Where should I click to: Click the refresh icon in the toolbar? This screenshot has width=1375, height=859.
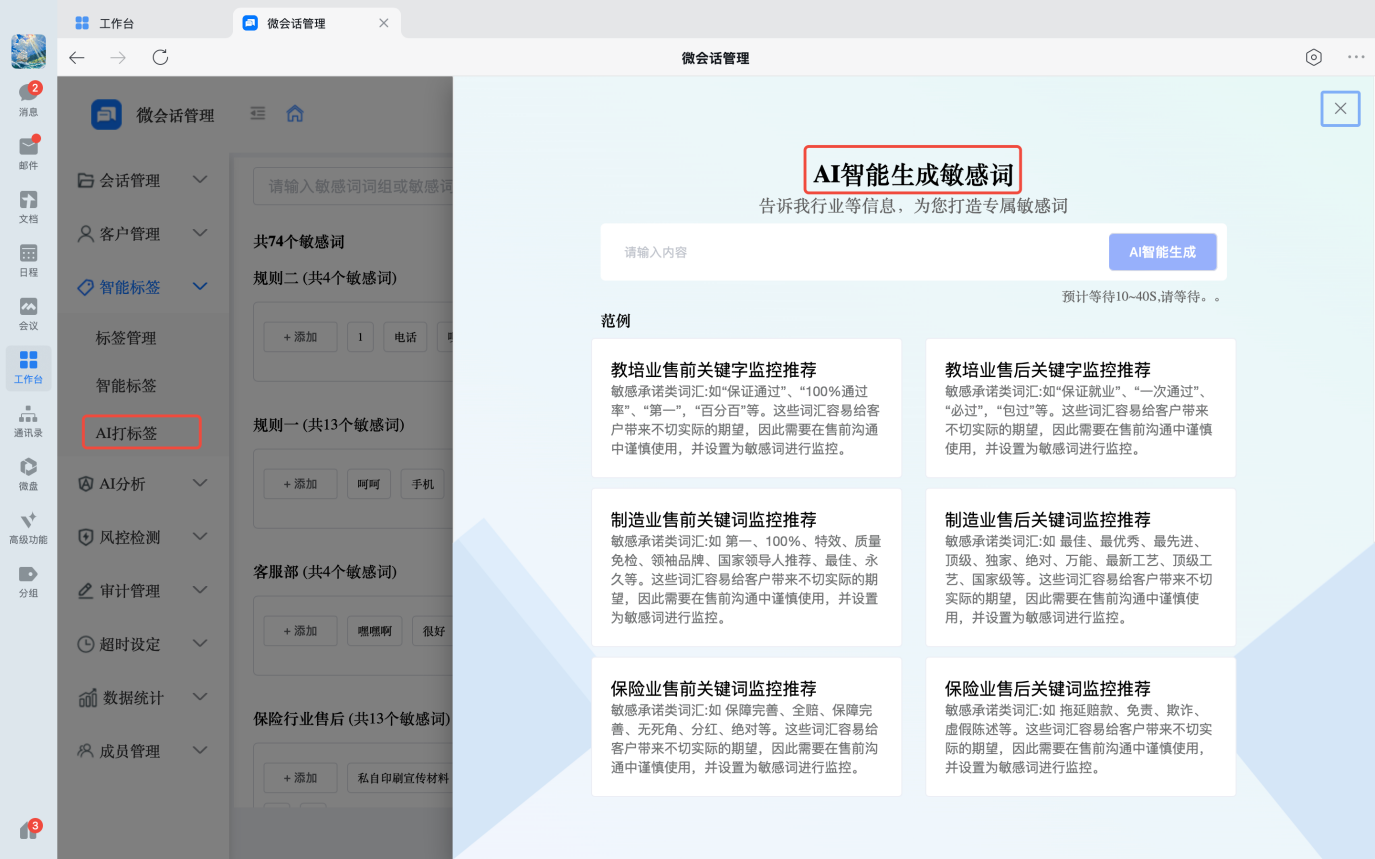click(x=160, y=57)
